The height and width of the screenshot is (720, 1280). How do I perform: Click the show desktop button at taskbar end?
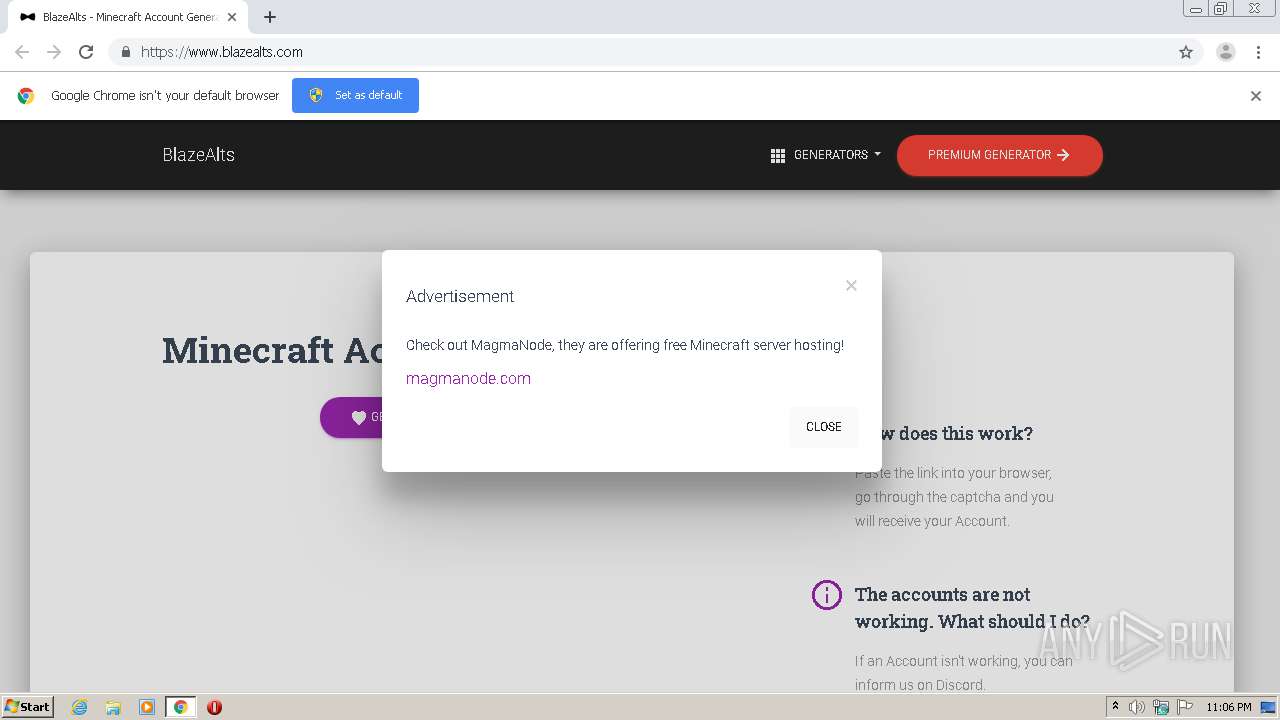(x=1268, y=707)
